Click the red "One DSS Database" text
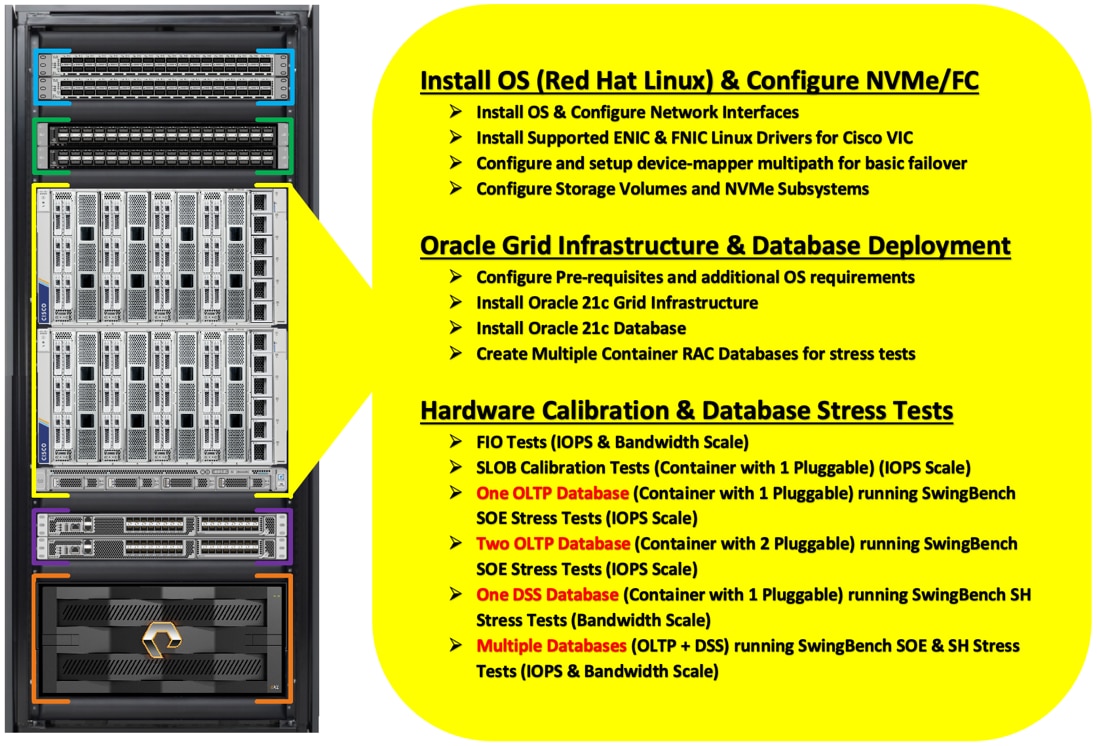 (x=547, y=595)
